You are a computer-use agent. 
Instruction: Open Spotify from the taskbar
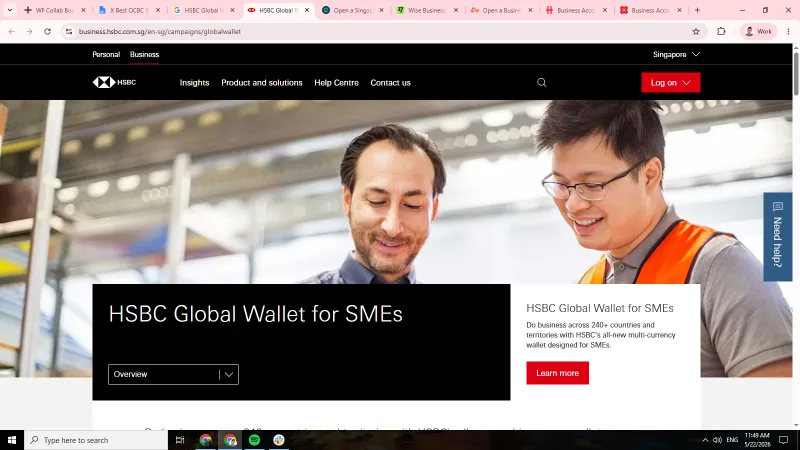coord(254,440)
